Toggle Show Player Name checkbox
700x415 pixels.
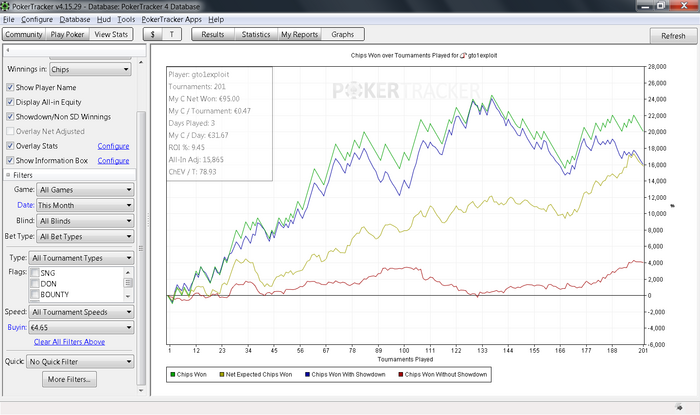(10, 87)
